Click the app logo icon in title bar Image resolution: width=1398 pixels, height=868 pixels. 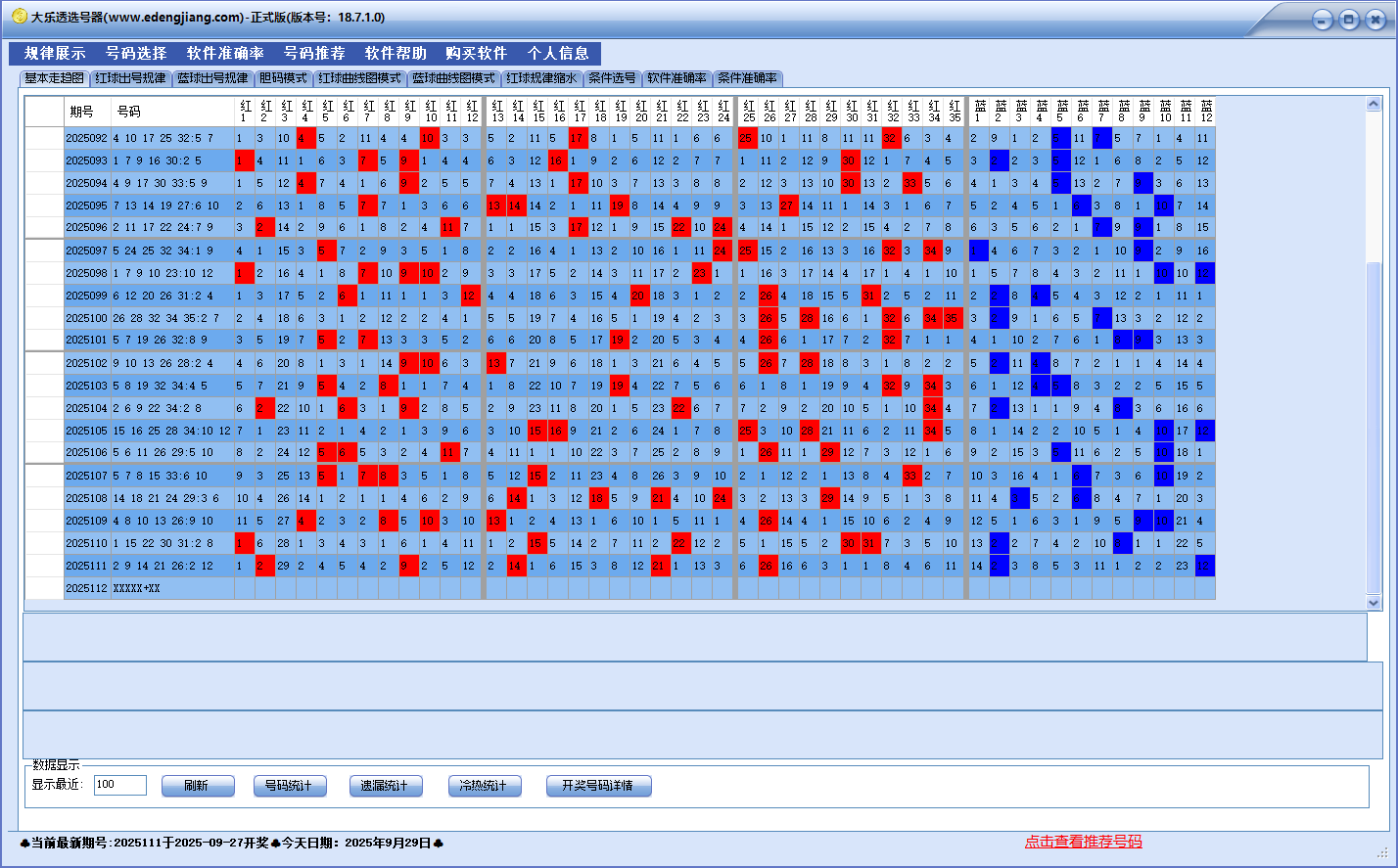(x=19, y=17)
